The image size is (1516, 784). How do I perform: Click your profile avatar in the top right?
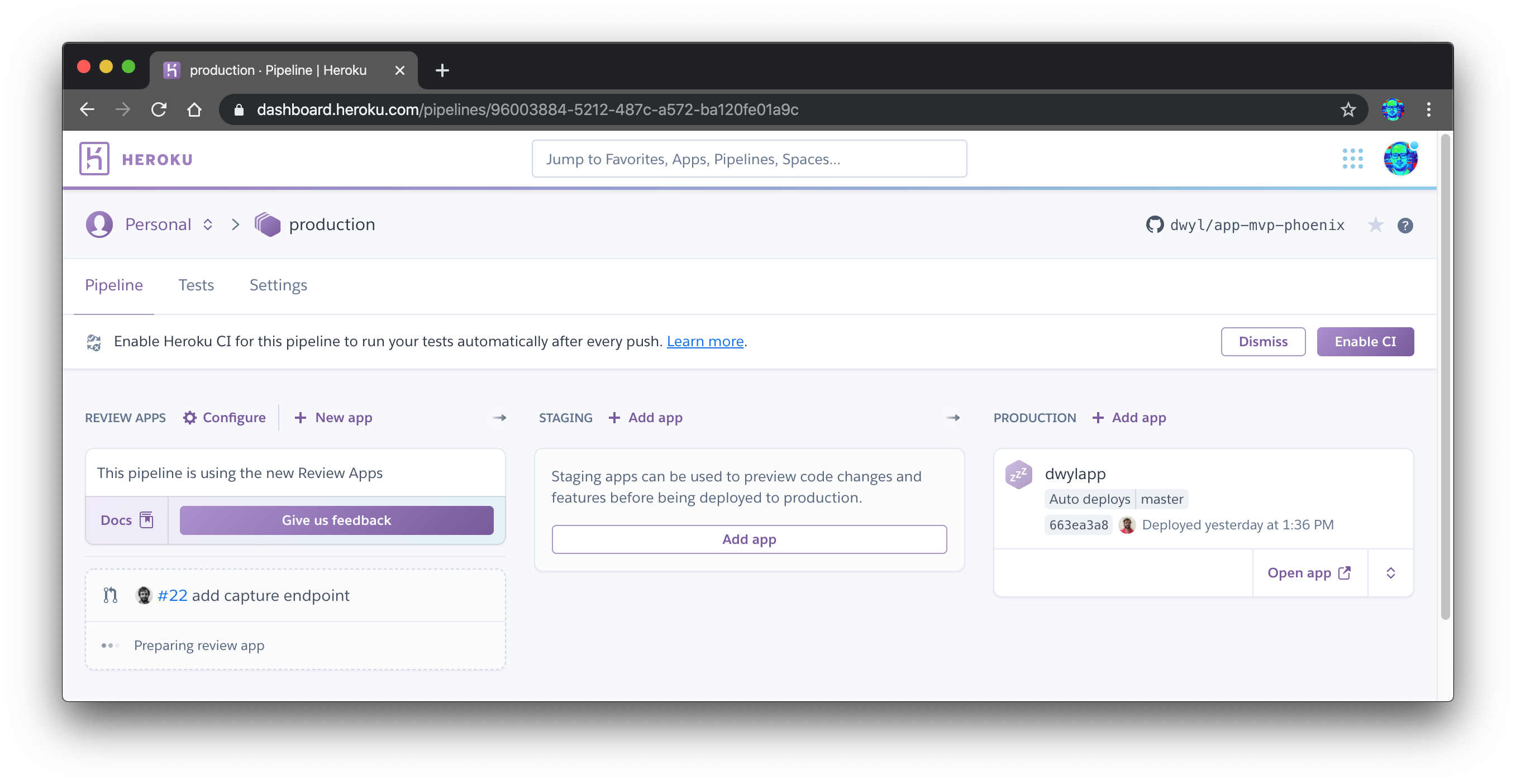(1401, 157)
